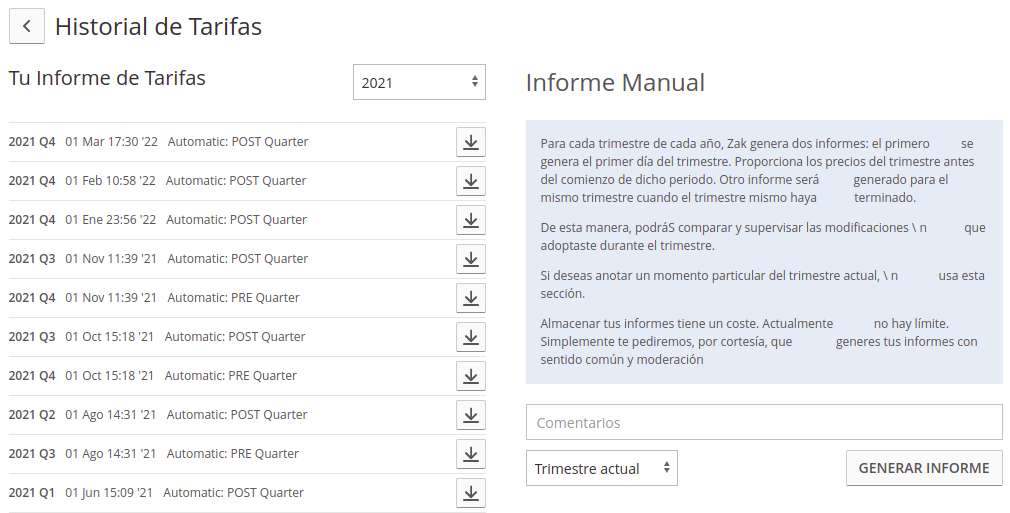Download 2021 Q3 POST report from 01 Nov
Image resolution: width=1010 pixels, height=513 pixels.
(x=471, y=259)
